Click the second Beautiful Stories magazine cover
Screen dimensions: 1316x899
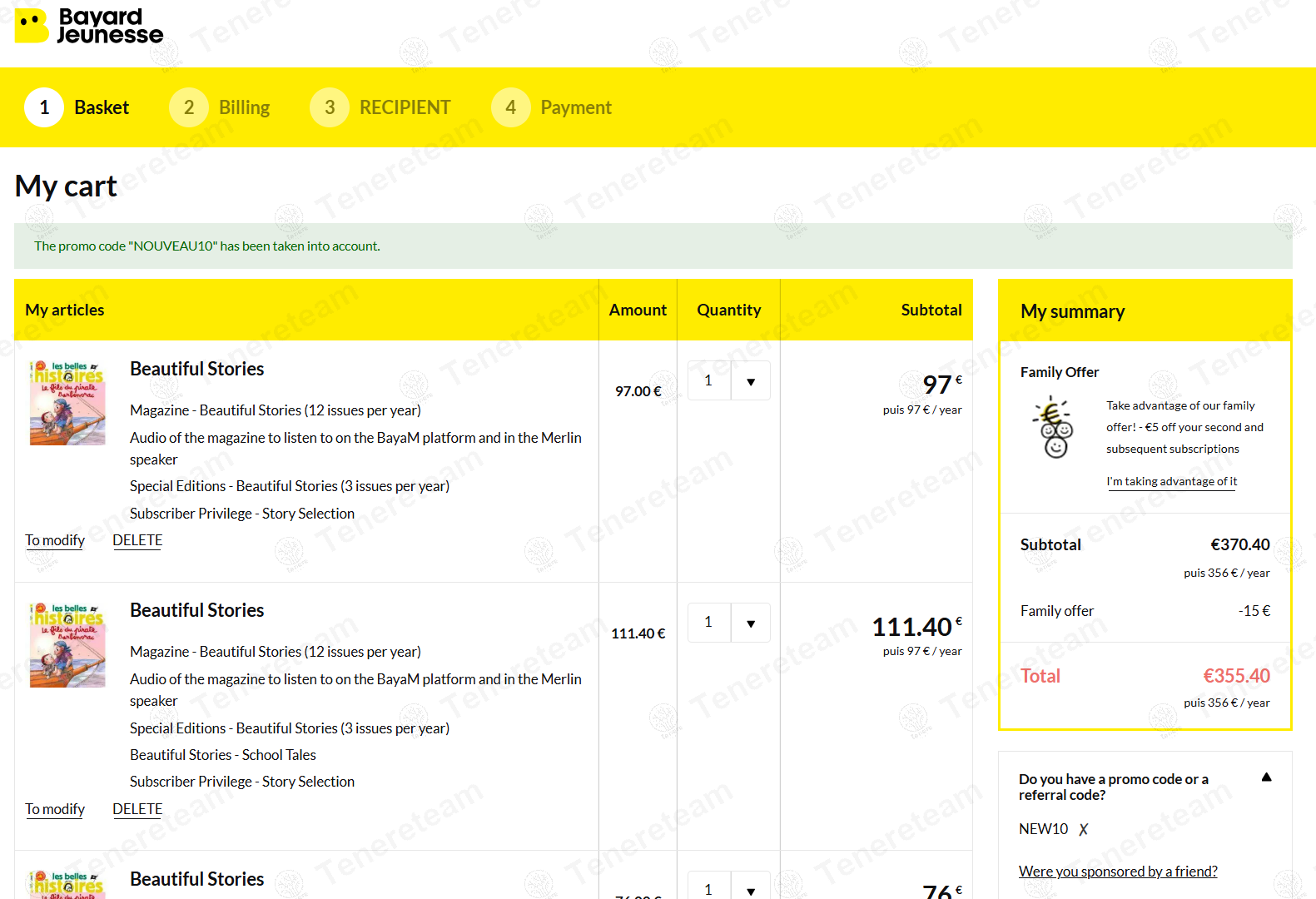click(x=67, y=645)
